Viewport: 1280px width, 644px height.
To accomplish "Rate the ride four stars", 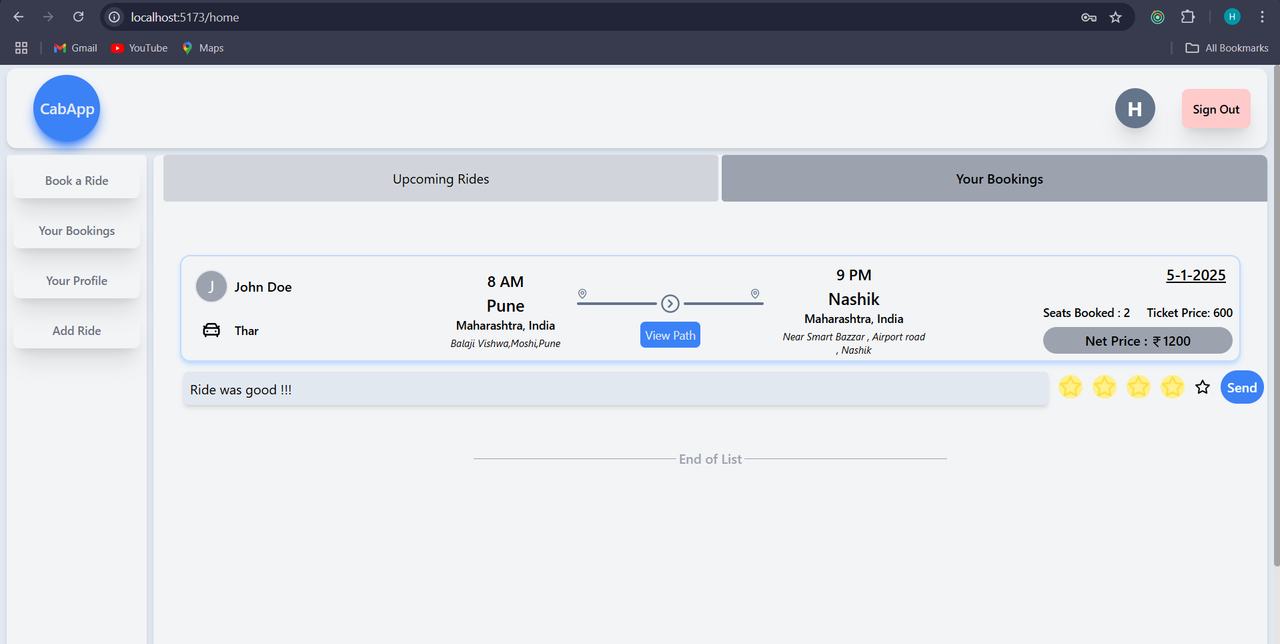I will click(1172, 386).
